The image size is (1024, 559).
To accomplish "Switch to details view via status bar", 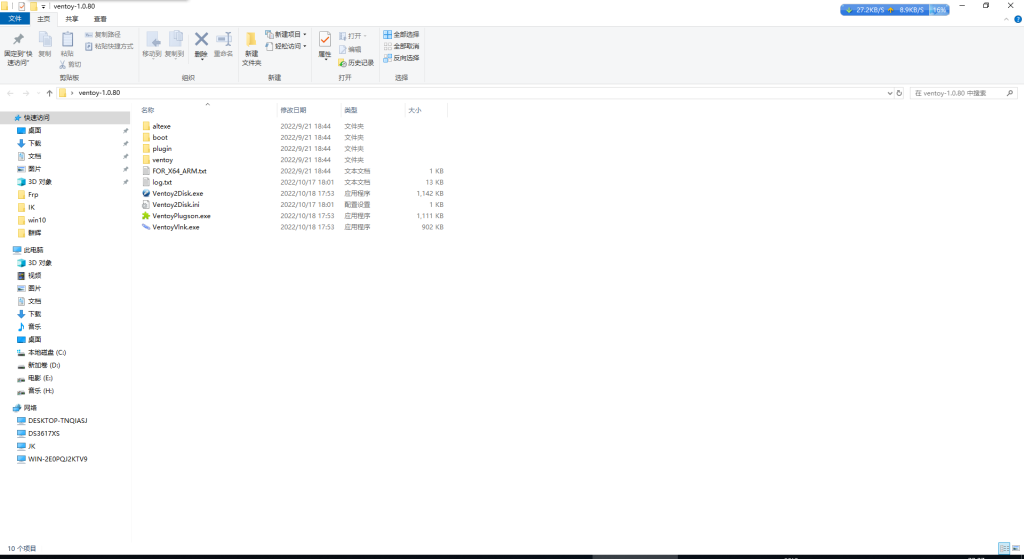I will [1004, 548].
